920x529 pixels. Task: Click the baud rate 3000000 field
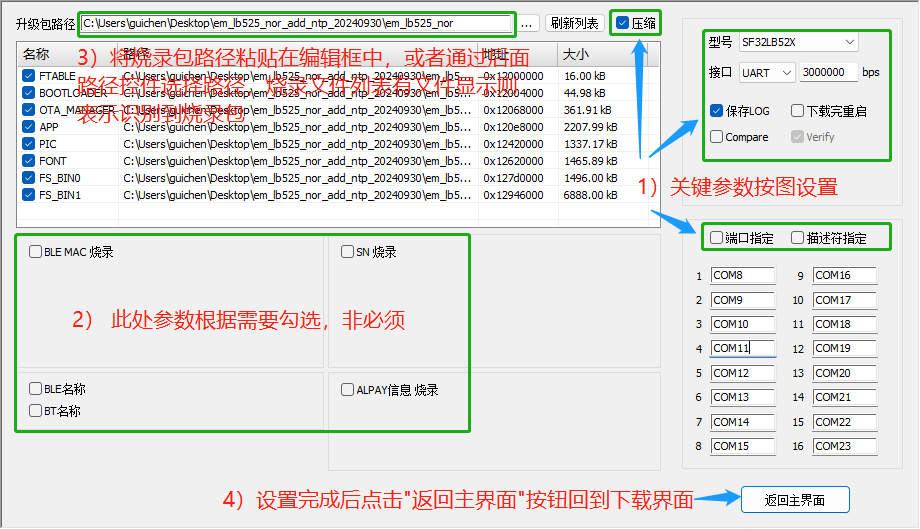(x=828, y=73)
